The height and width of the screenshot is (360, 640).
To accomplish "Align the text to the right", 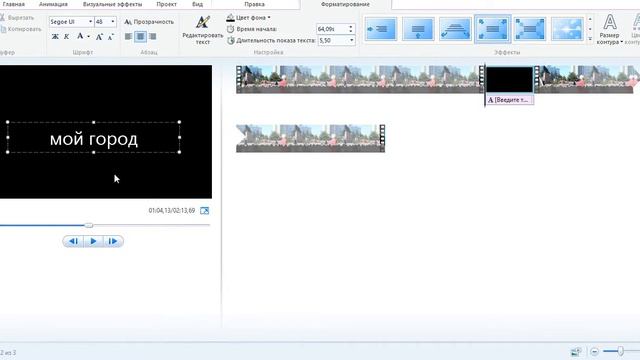I will [153, 37].
